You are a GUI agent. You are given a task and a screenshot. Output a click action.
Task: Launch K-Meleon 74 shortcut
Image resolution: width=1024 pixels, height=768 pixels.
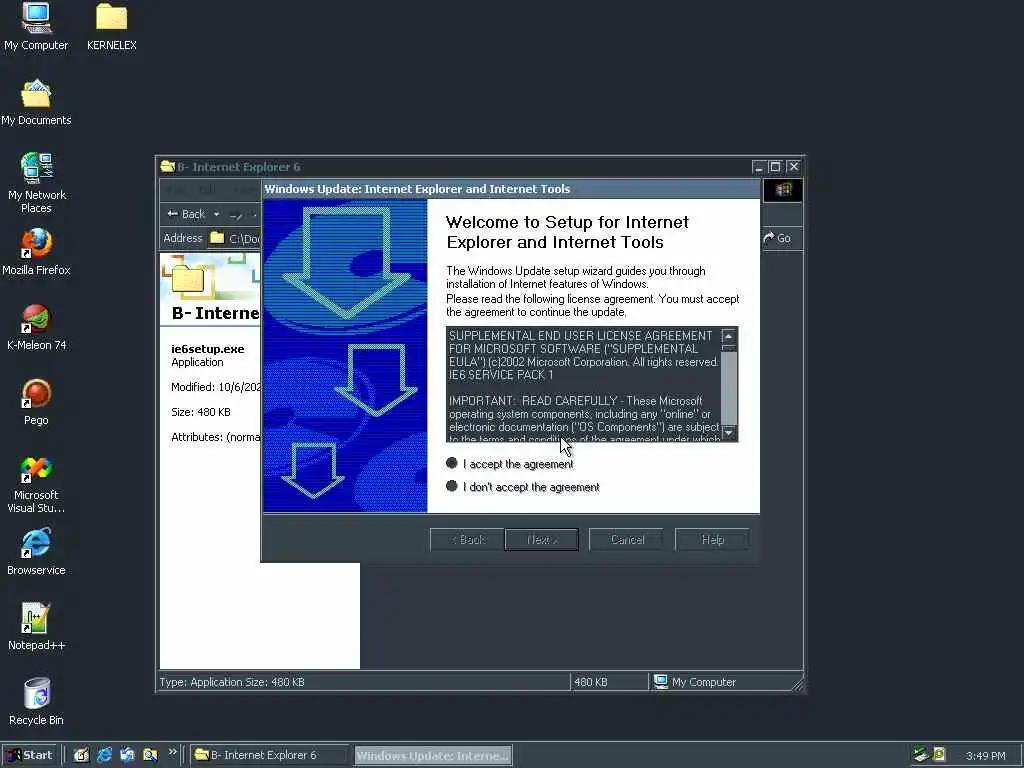pos(36,327)
